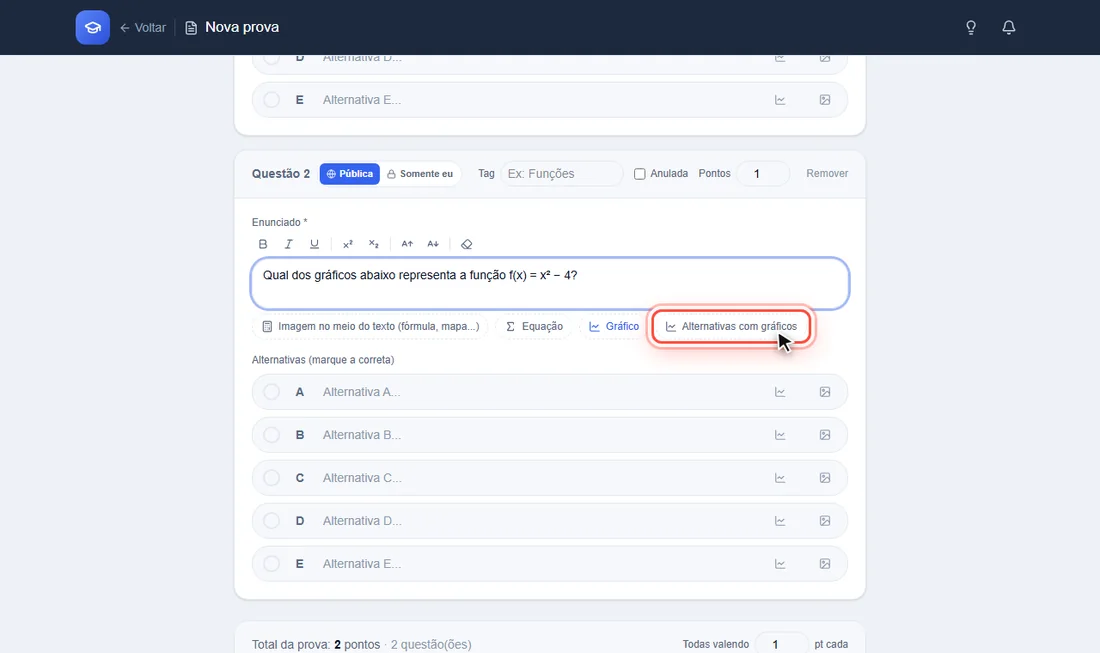Insert a Gráfico in the statement
This screenshot has width=1100, height=653.
614,327
